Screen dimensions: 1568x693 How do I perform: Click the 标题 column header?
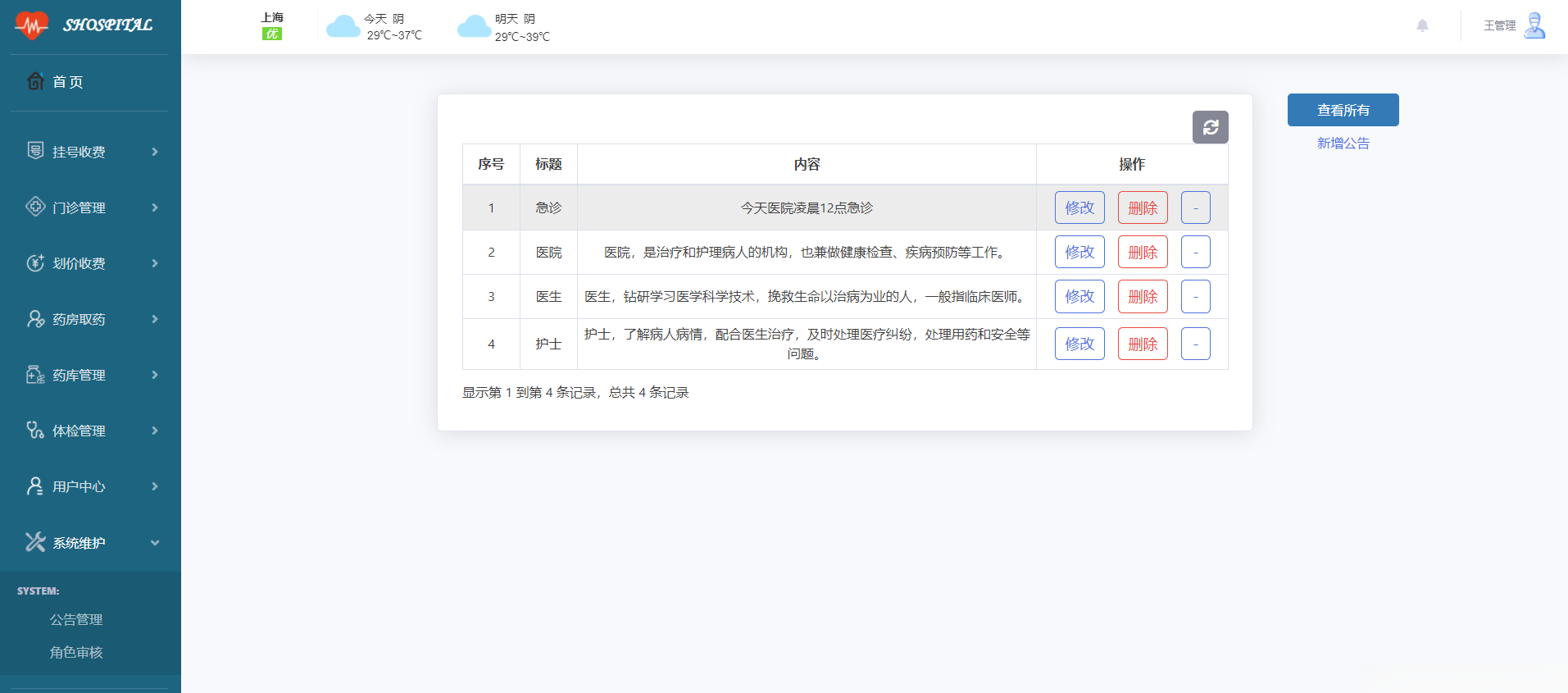(548, 164)
